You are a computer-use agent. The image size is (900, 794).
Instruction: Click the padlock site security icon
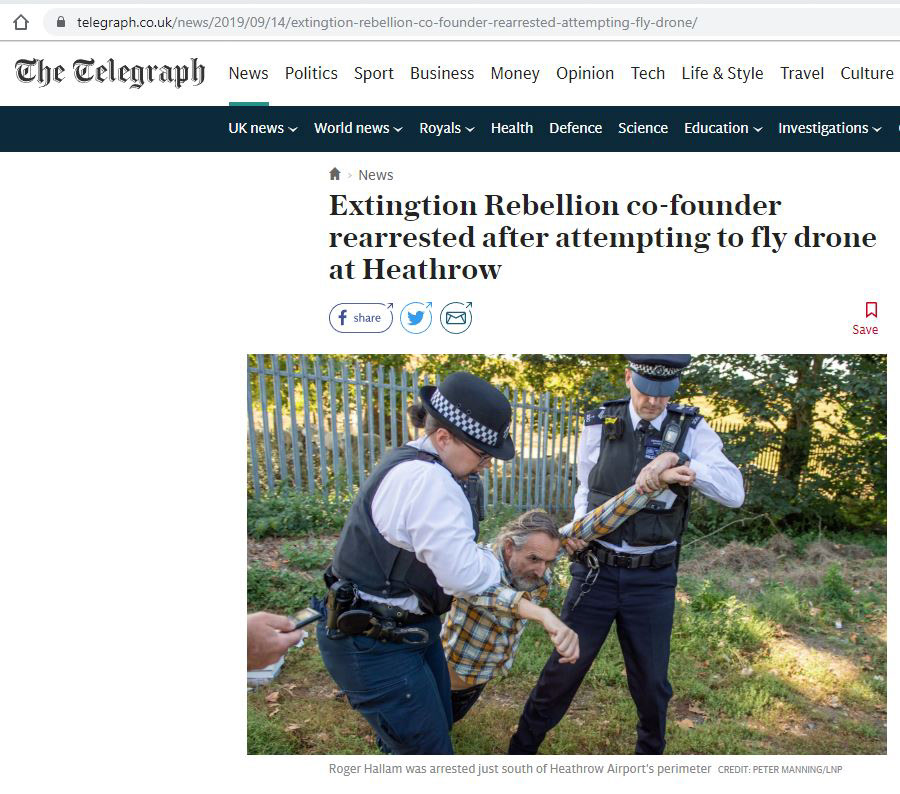coord(61,22)
